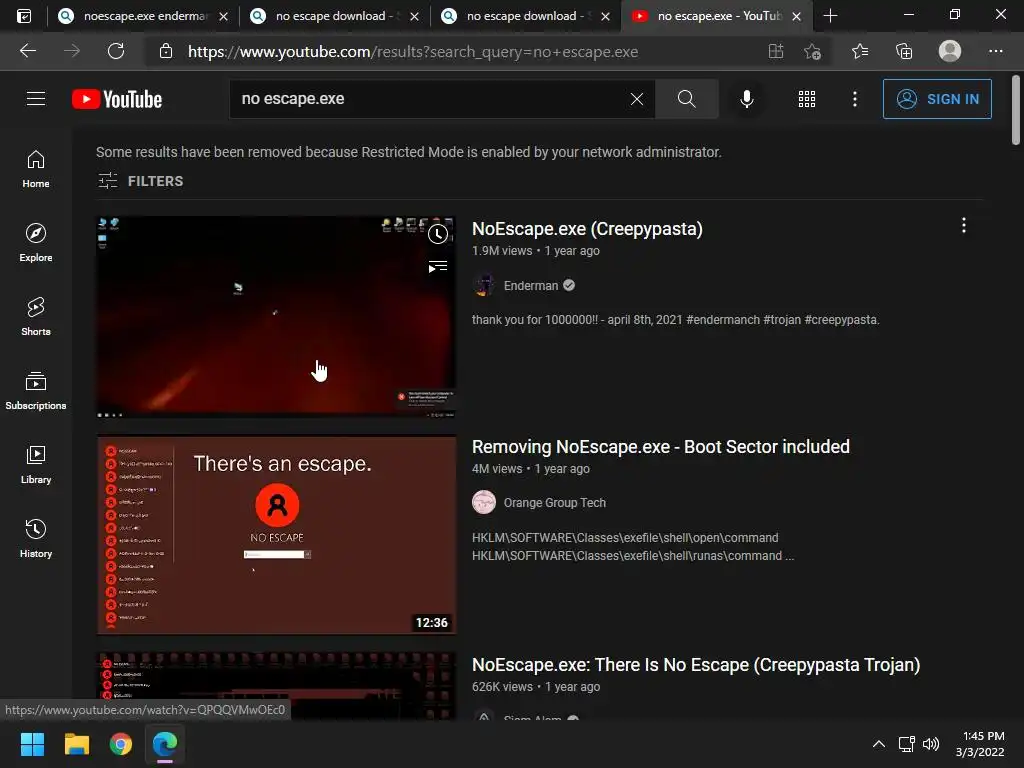Start voice search with the microphone
Image resolution: width=1024 pixels, height=768 pixels.
[746, 99]
